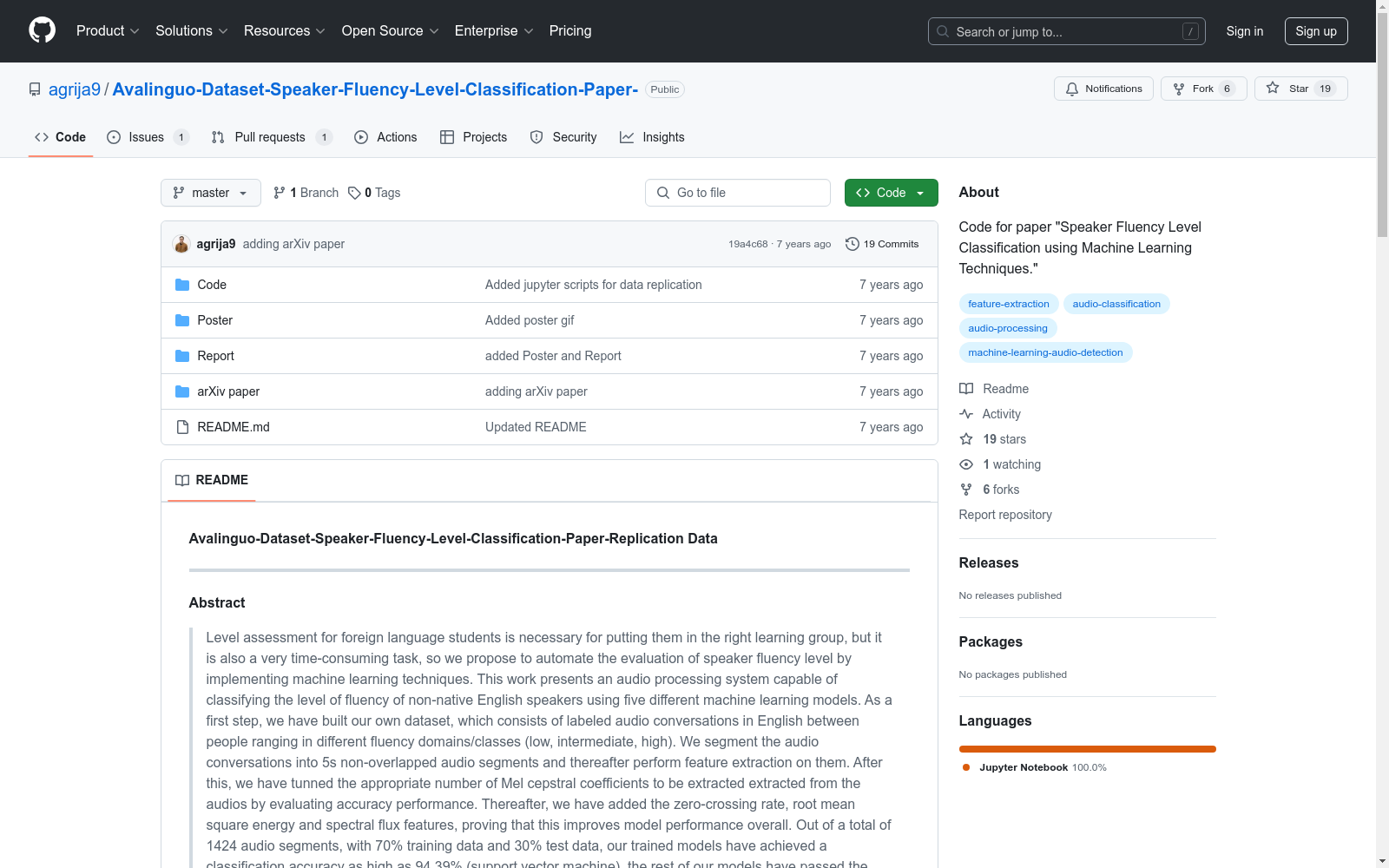
Task: Click agrija9 avatar in commit row
Action: tap(181, 244)
